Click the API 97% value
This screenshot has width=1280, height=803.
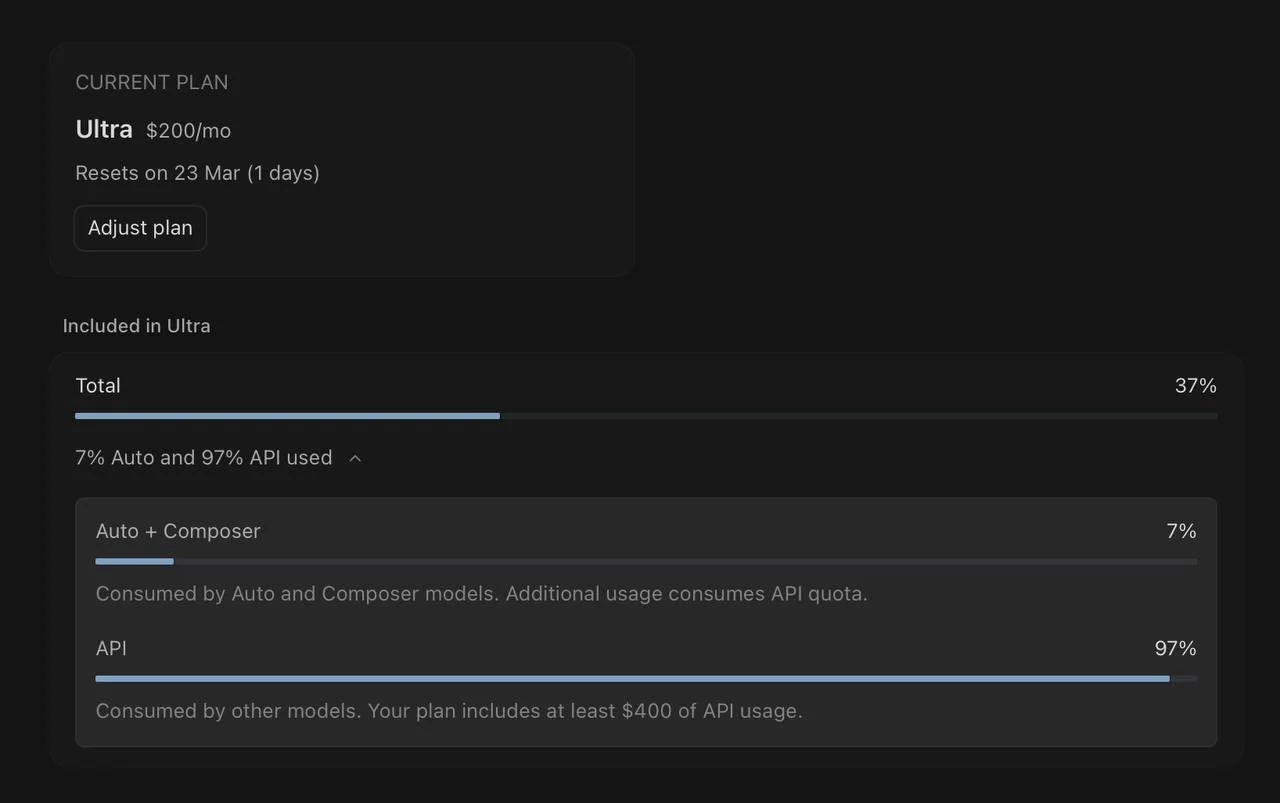click(1175, 648)
